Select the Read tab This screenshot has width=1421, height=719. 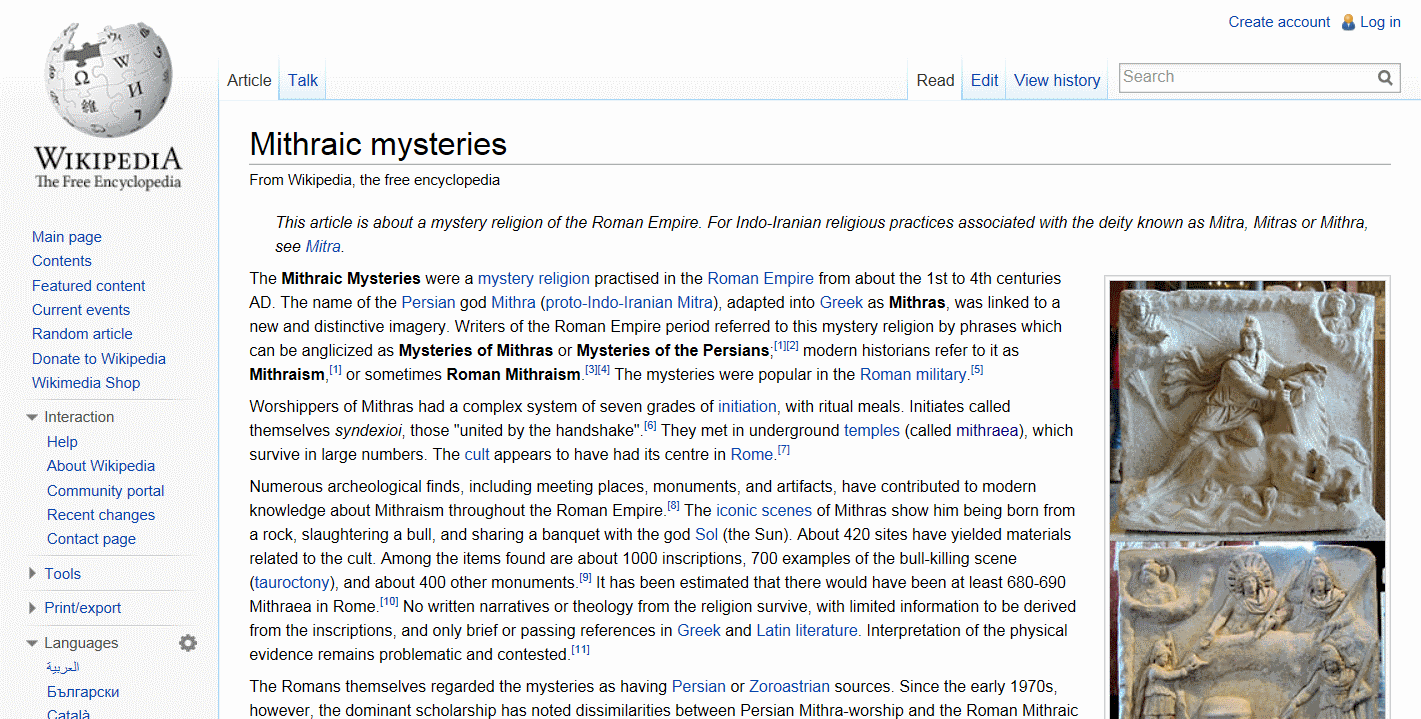[936, 80]
